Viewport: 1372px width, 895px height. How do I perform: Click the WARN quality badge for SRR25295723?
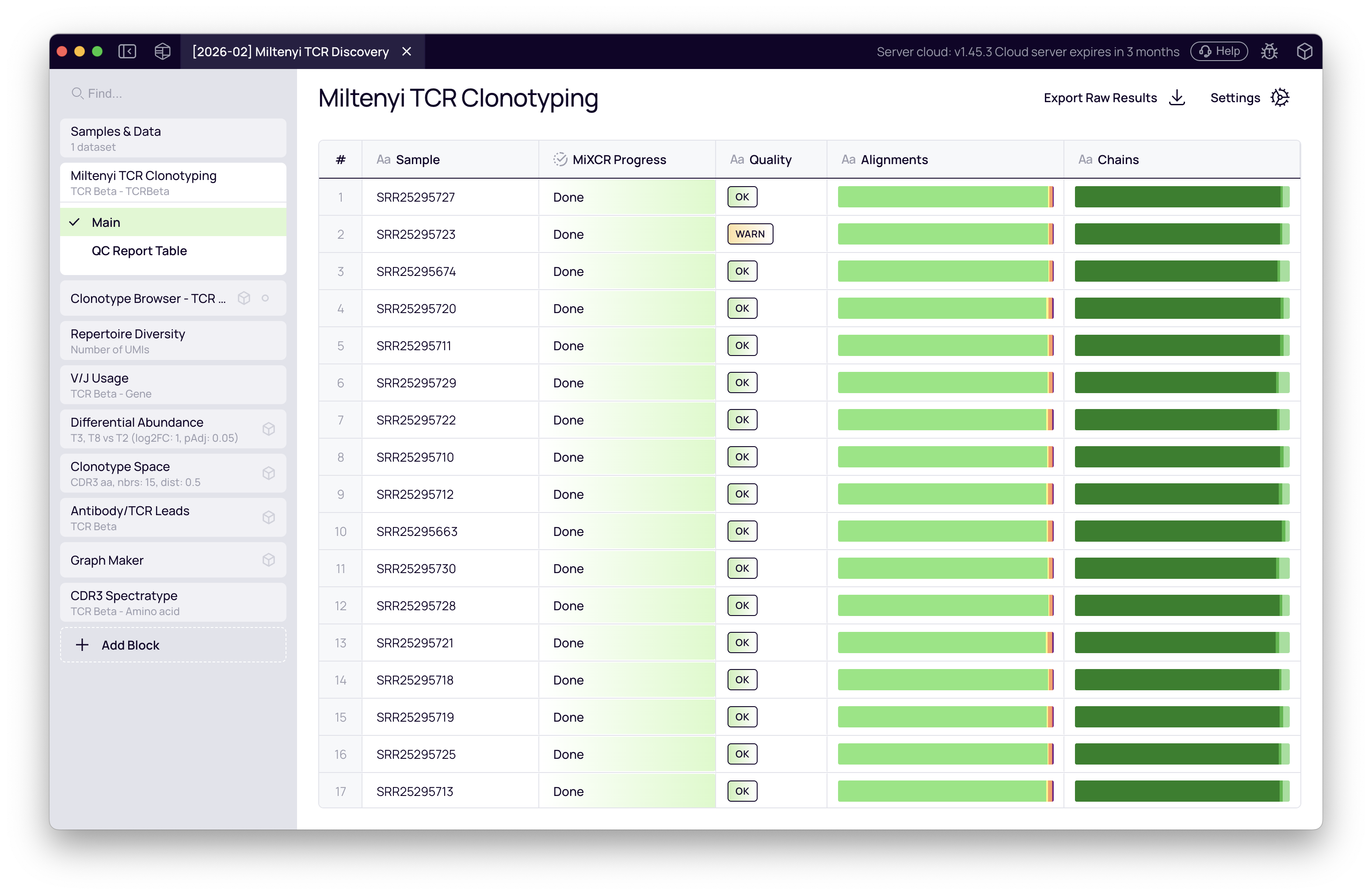[x=750, y=233]
